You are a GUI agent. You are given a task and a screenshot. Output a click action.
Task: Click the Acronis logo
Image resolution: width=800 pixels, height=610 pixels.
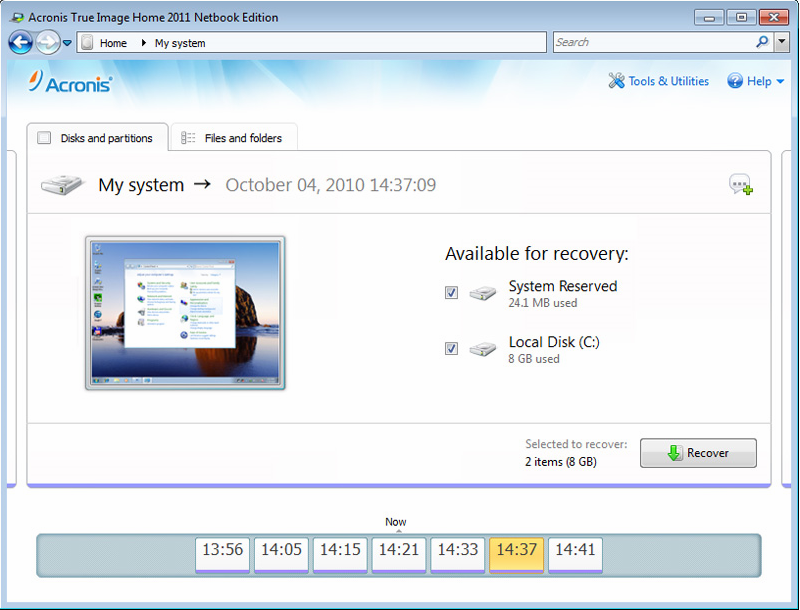[x=70, y=82]
